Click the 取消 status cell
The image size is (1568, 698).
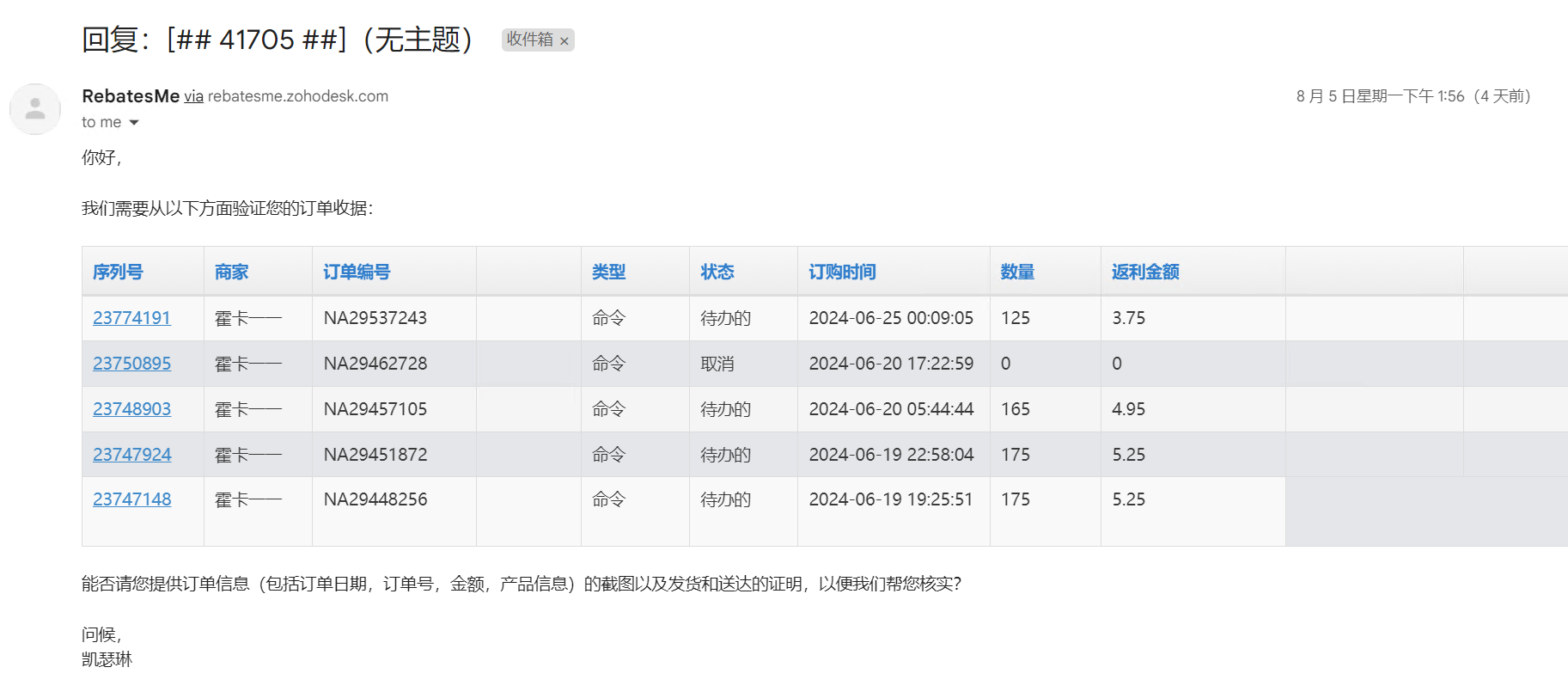click(717, 364)
